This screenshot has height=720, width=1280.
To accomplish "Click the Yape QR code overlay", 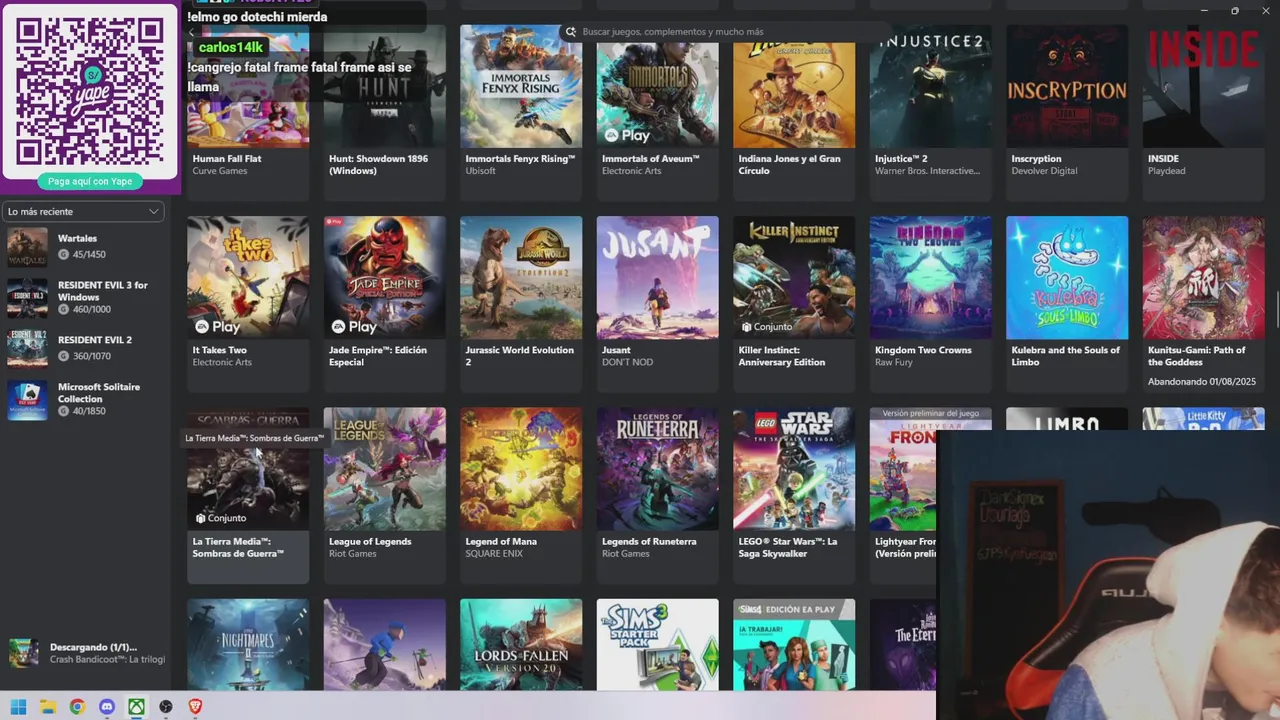I will [x=90, y=91].
